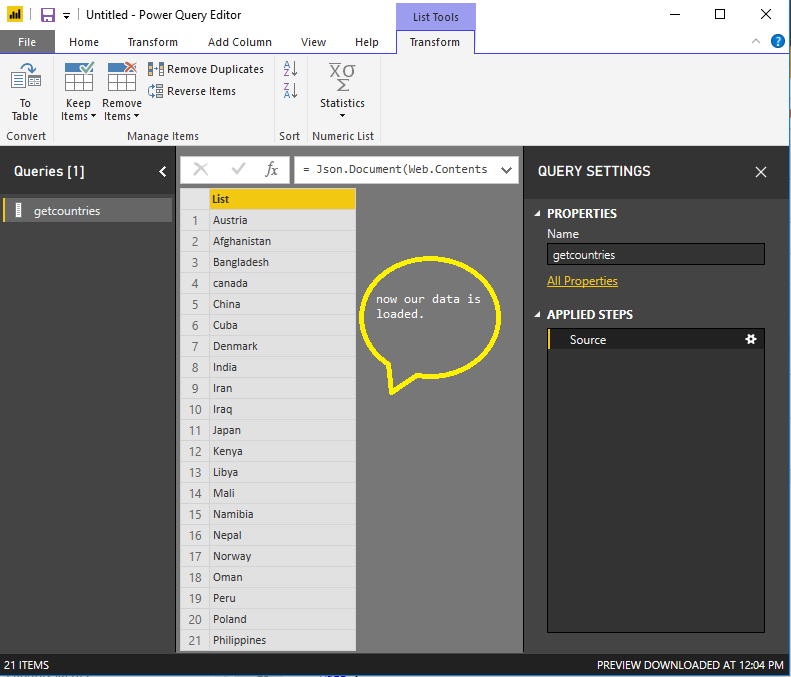Select Austria row in list
Screen dimensions: 791x677
tap(282, 220)
